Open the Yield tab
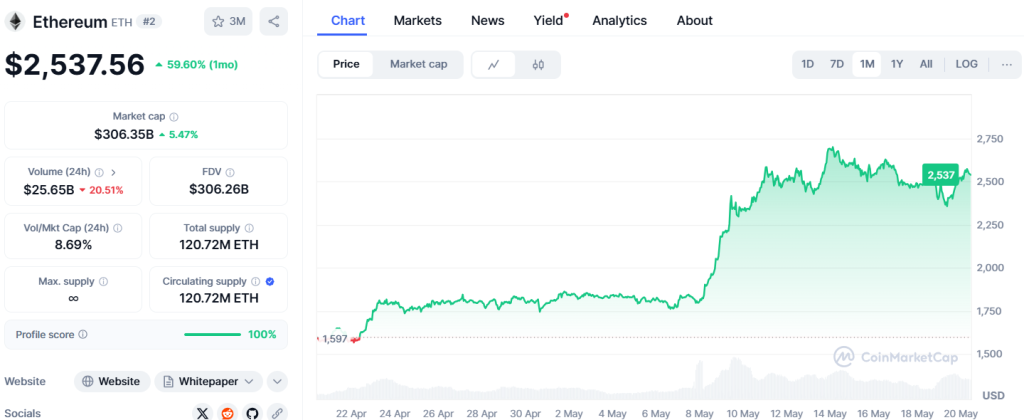Viewport: 1024px width, 420px height. coord(550,21)
